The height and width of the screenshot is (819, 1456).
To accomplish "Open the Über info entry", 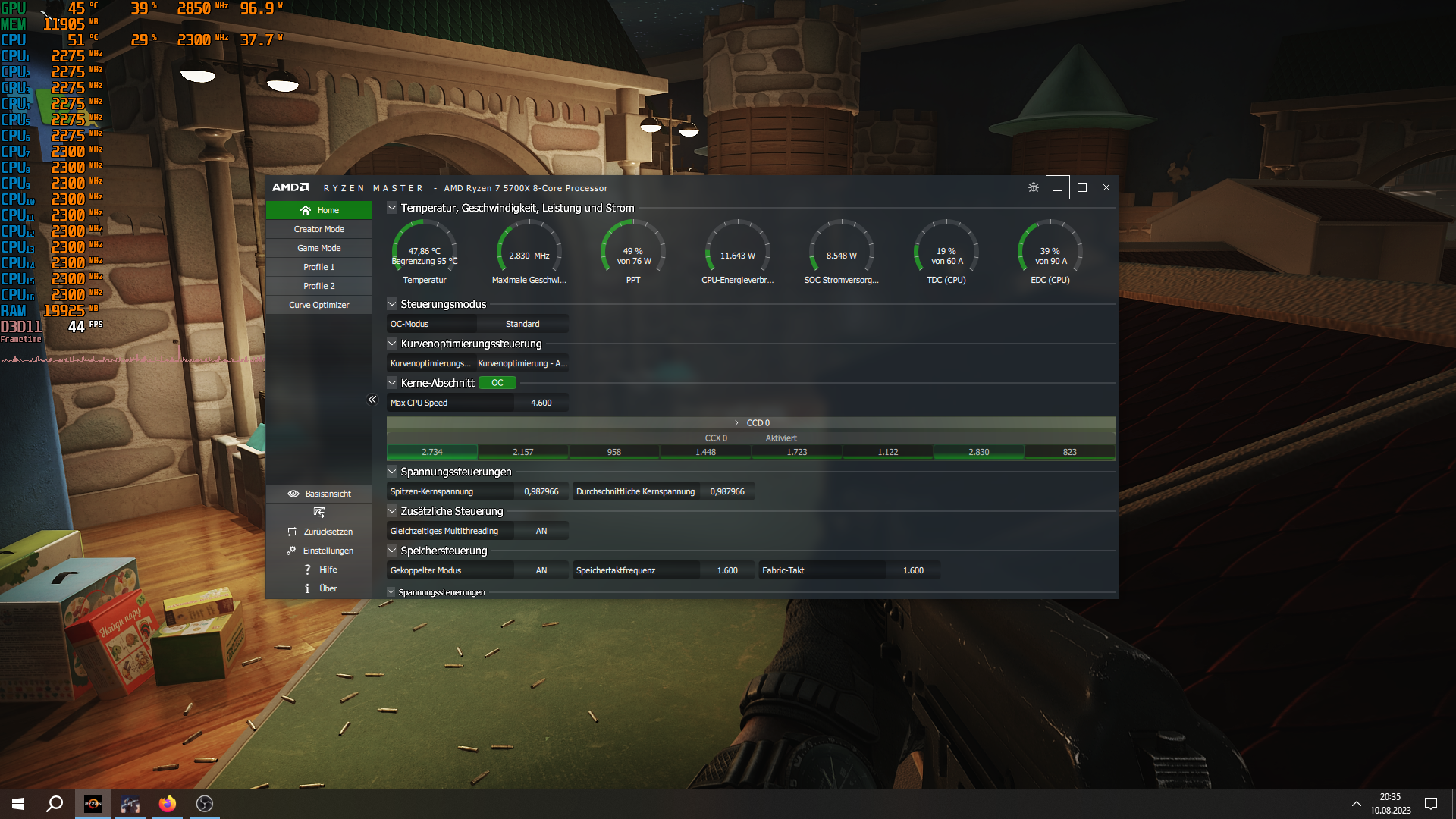I will pyautogui.click(x=319, y=588).
